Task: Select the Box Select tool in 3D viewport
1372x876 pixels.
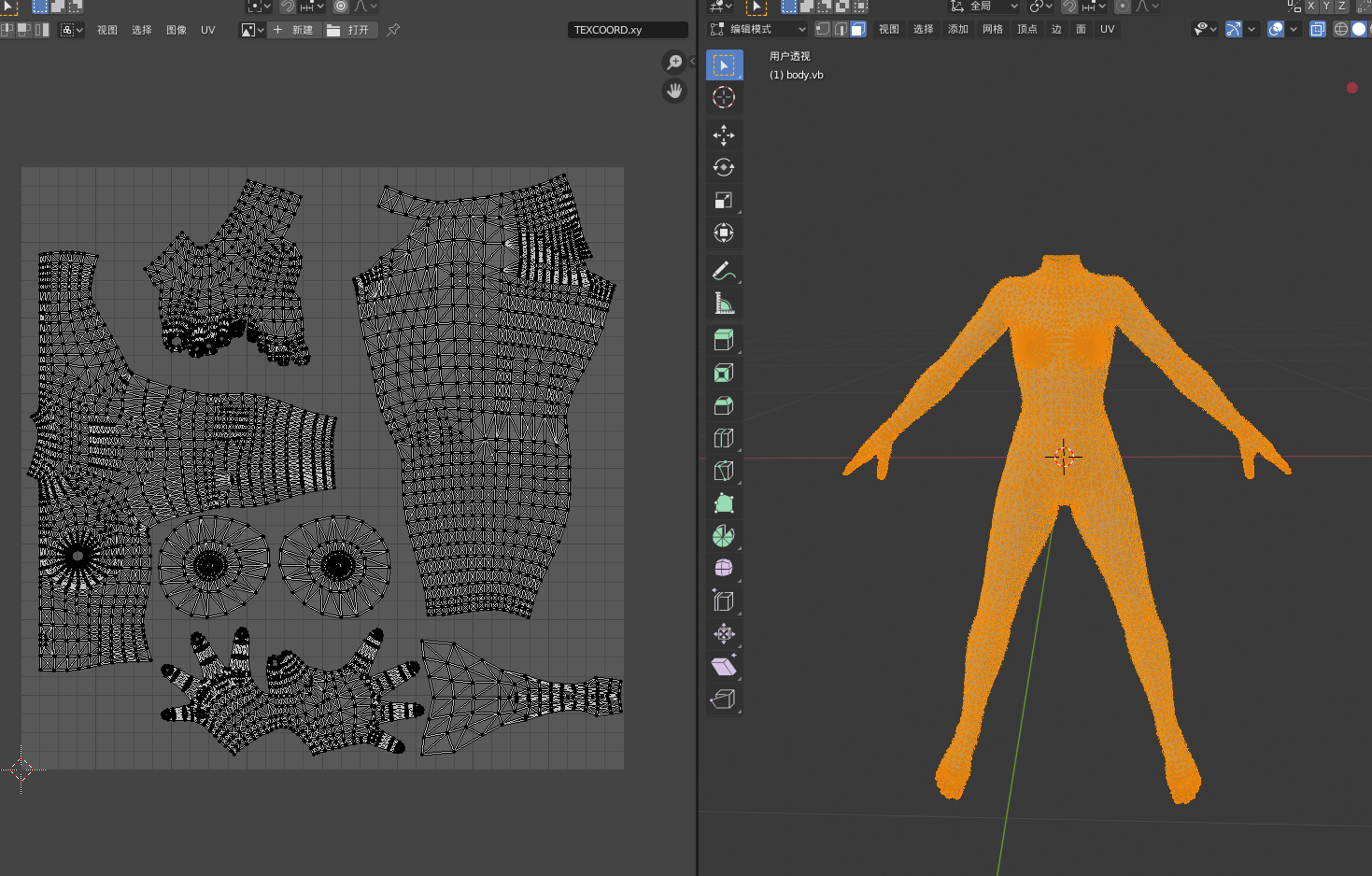Action: 724,64
